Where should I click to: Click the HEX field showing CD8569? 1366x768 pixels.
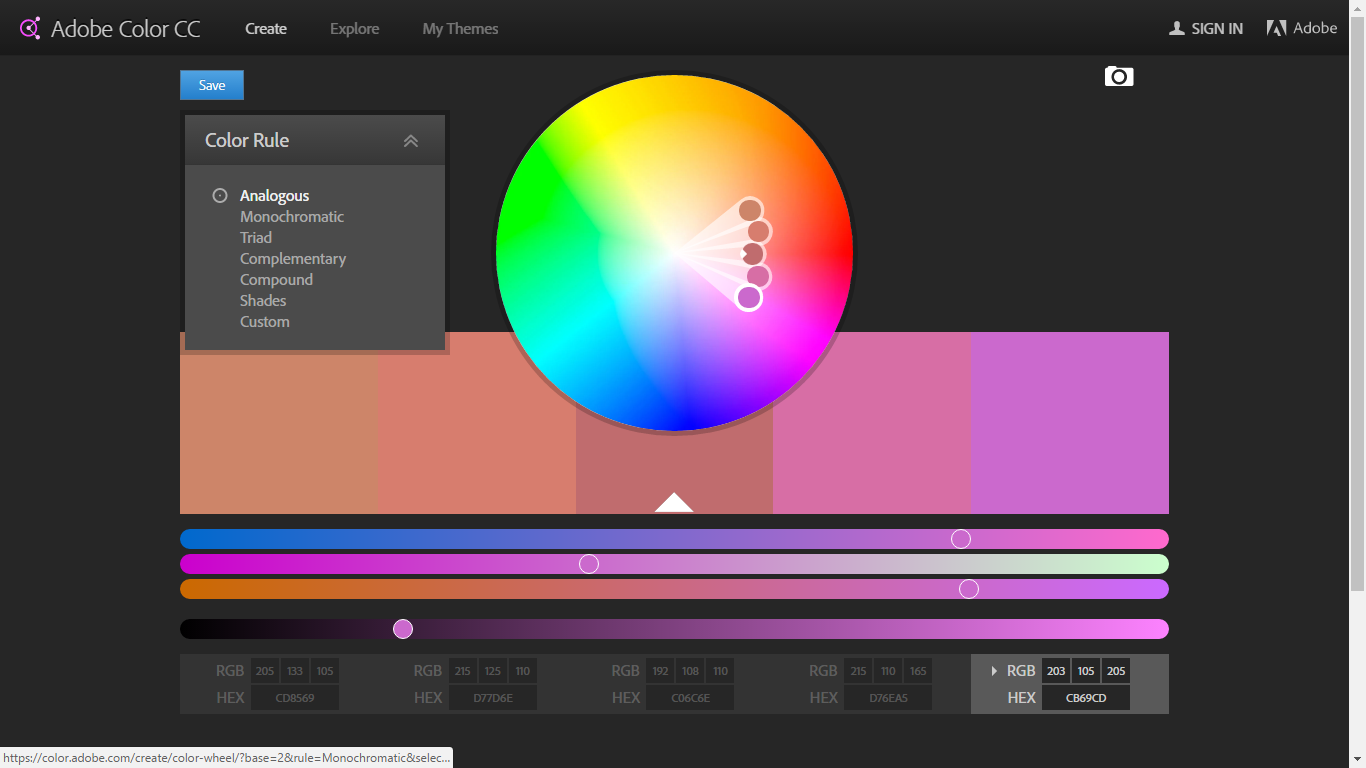(x=295, y=698)
